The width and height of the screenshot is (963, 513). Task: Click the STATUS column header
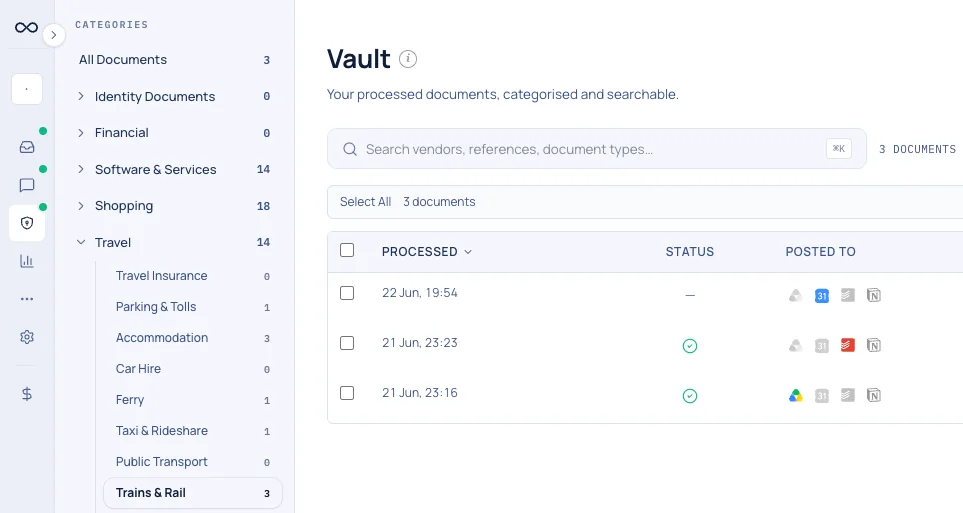(690, 252)
